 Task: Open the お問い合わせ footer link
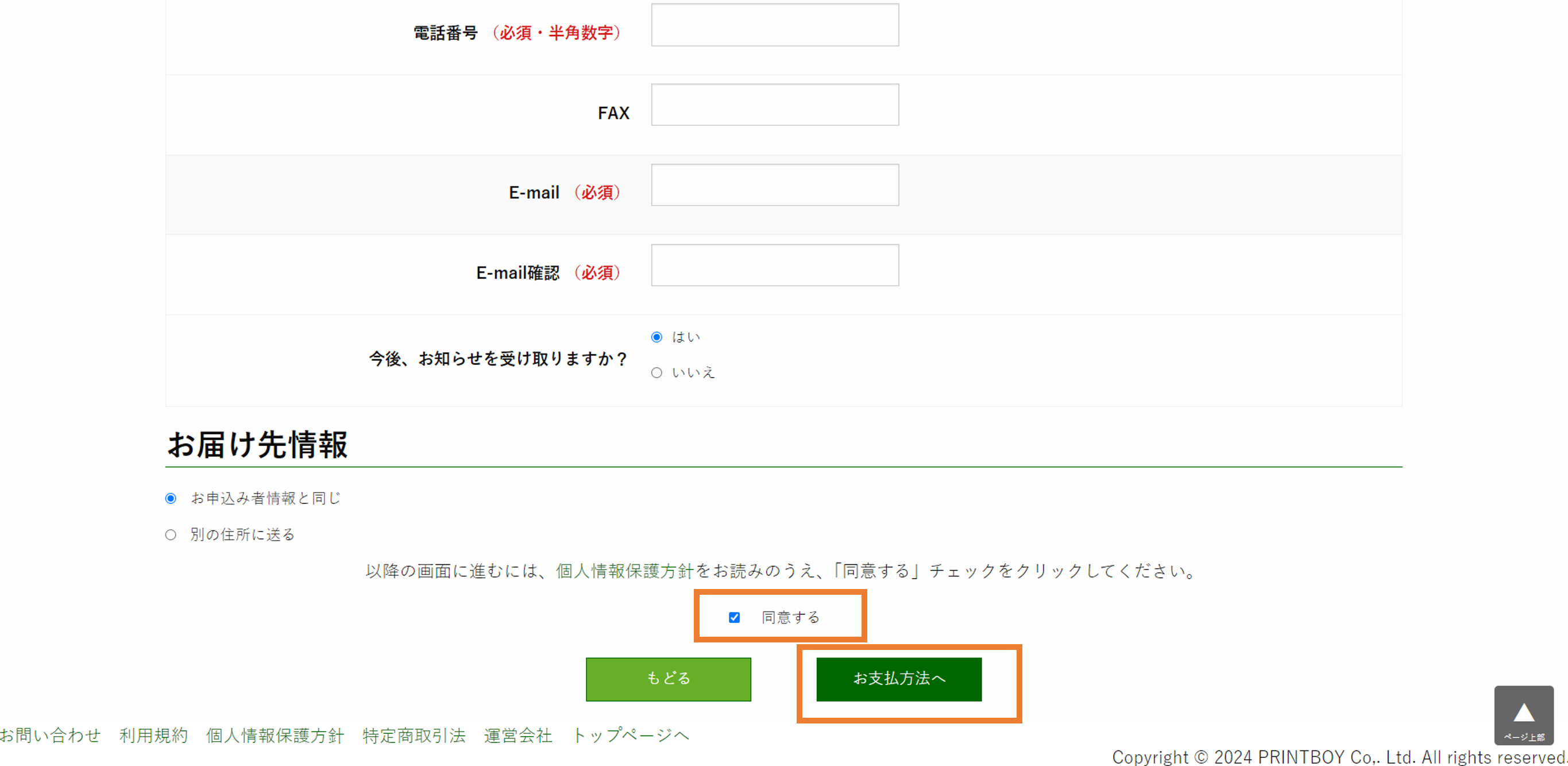point(52,735)
